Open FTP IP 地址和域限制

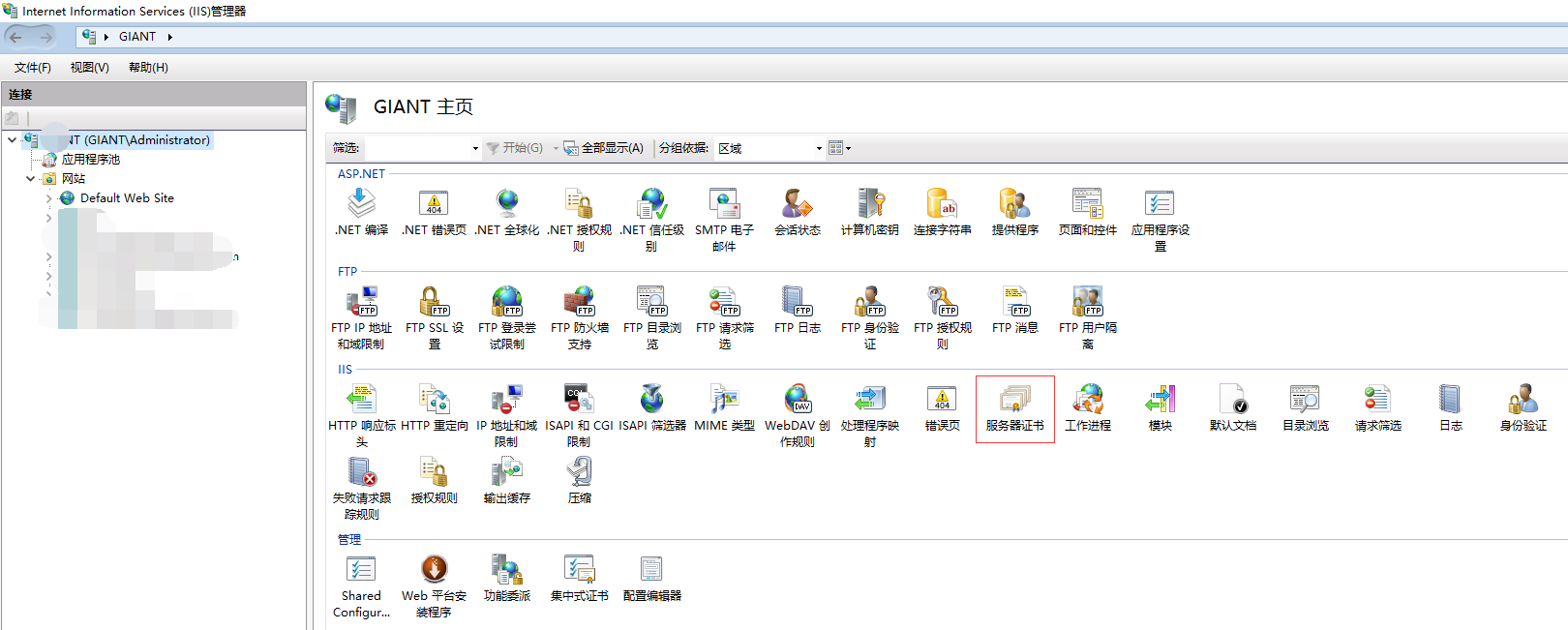click(361, 317)
